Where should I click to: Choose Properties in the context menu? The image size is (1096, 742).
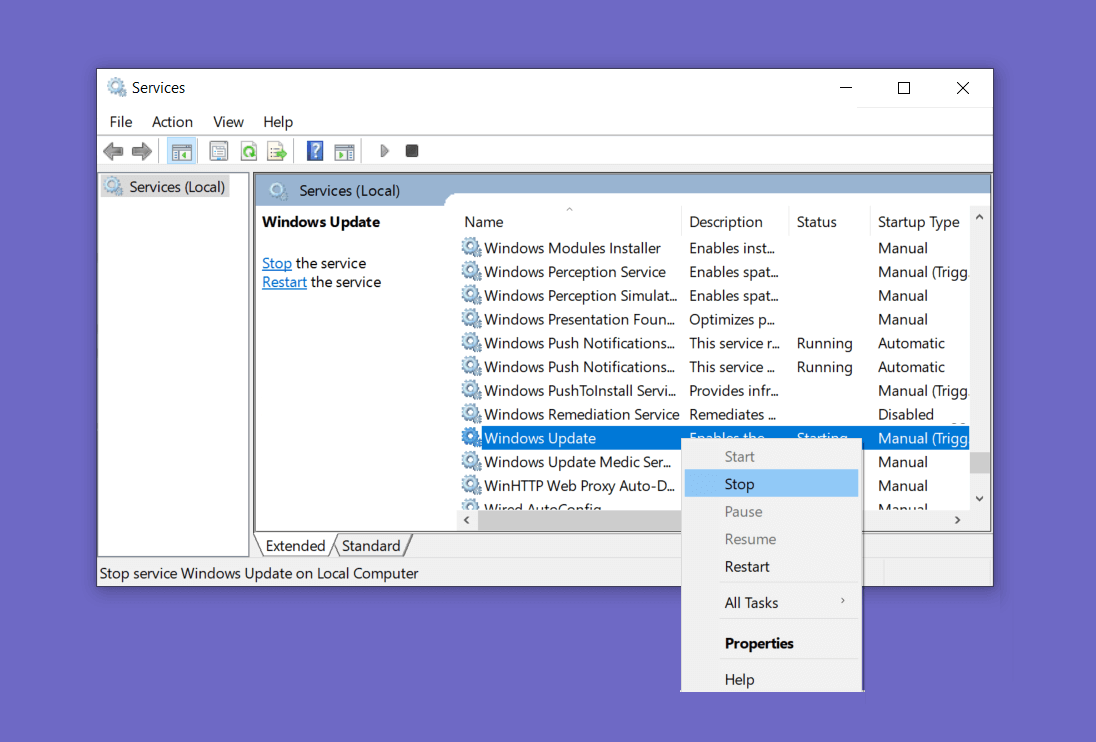[771, 643]
